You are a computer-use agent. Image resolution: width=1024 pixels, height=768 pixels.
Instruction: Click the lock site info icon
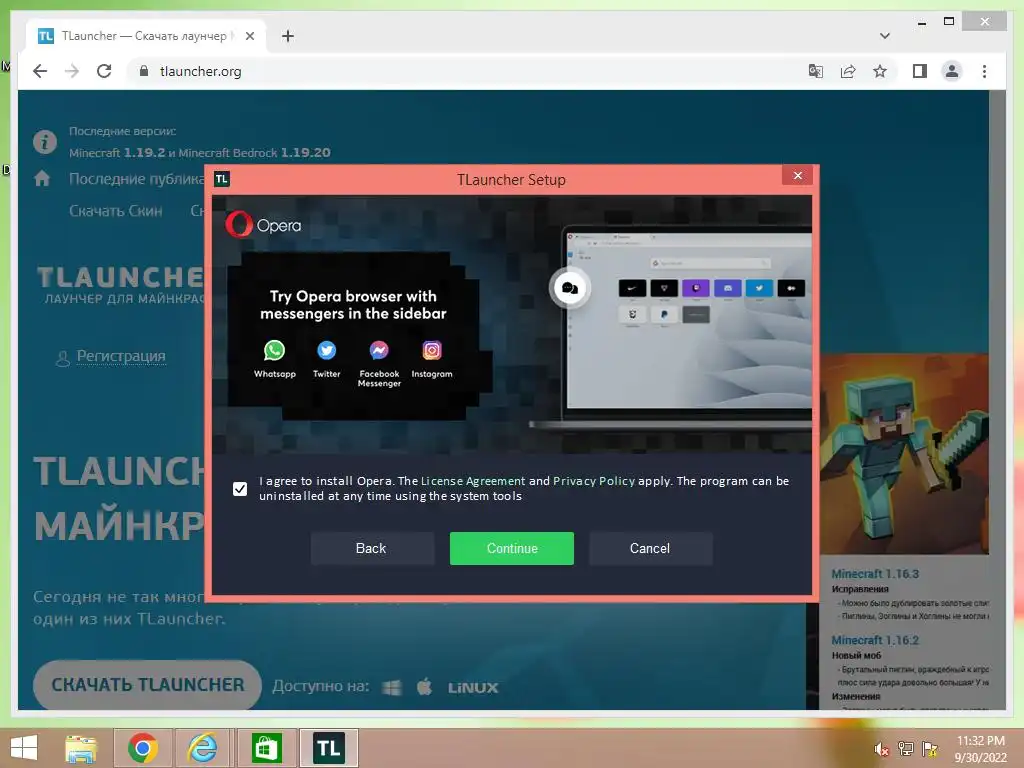tap(144, 71)
